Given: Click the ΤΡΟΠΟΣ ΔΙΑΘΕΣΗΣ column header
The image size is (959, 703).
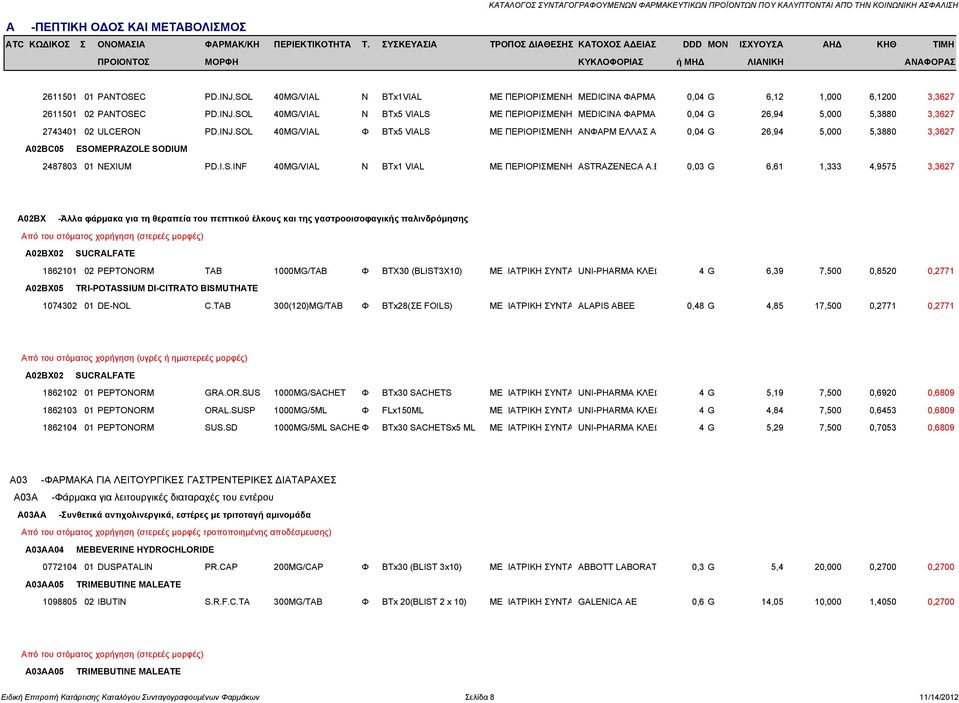Looking at the screenshot, I should pos(531,45).
